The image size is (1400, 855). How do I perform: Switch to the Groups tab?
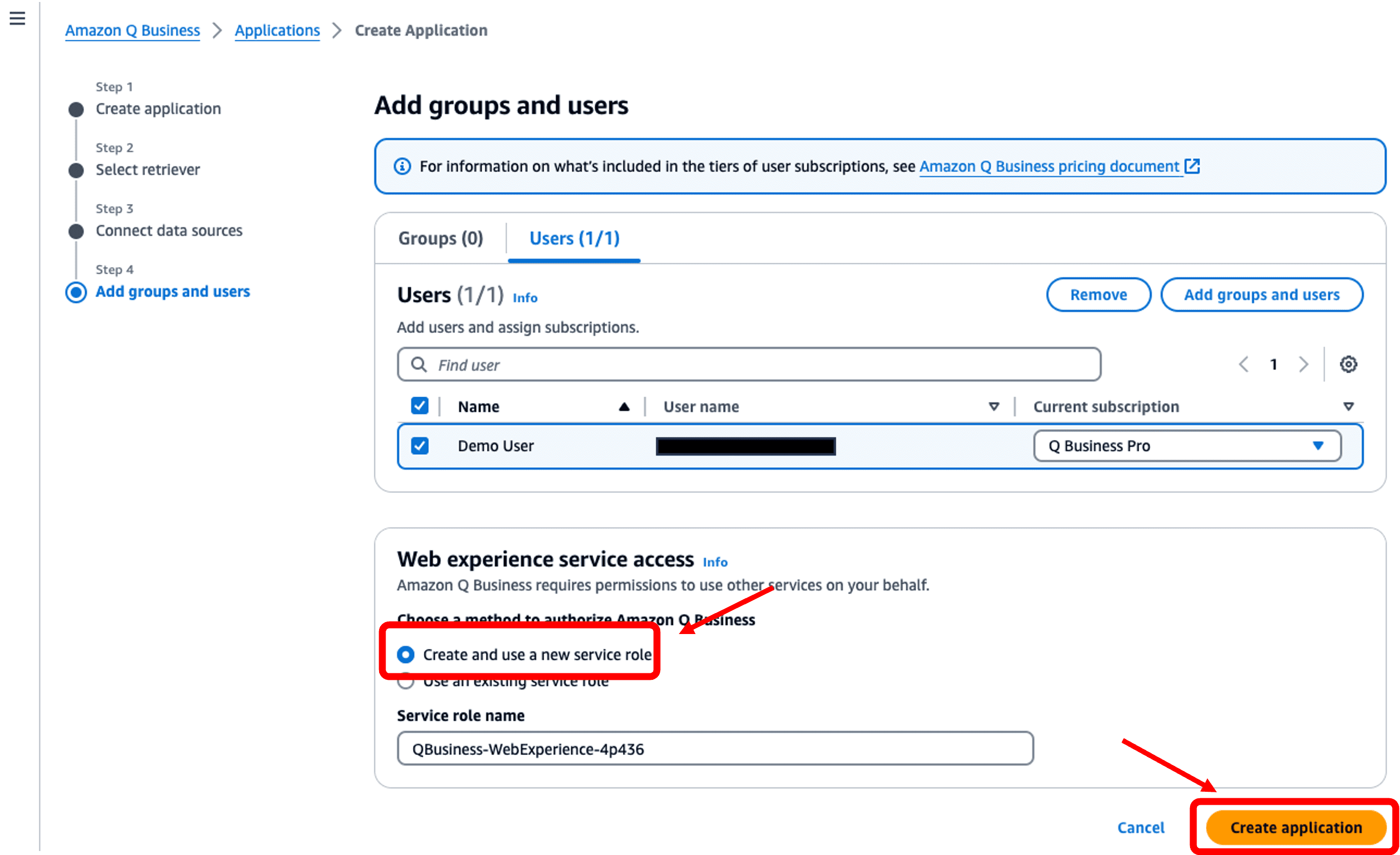pos(441,238)
